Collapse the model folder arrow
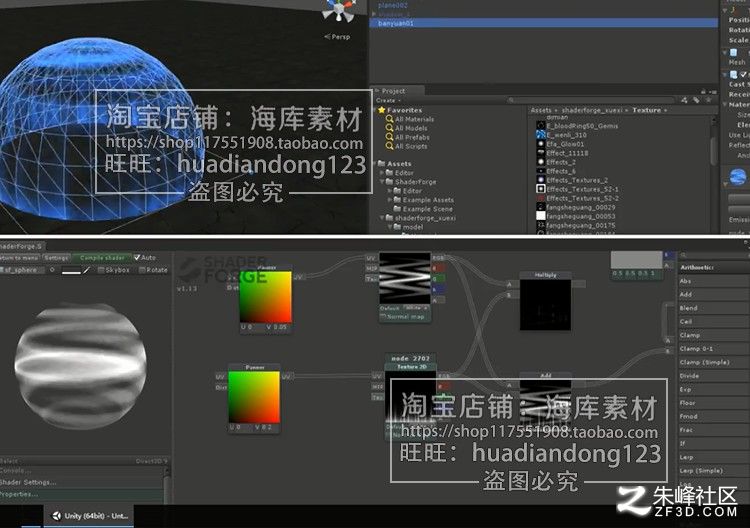This screenshot has height=528, width=750. click(x=389, y=227)
